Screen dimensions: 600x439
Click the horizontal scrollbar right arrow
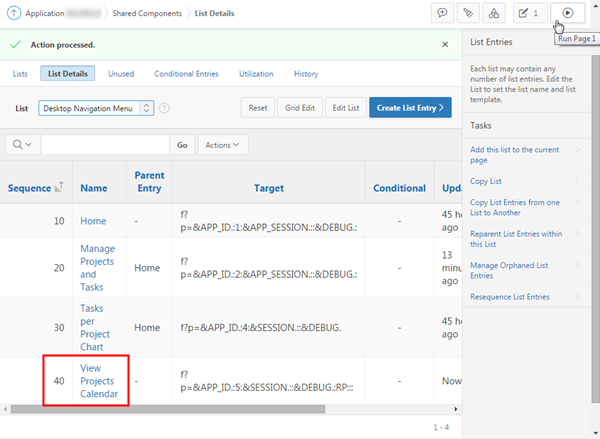click(x=456, y=409)
